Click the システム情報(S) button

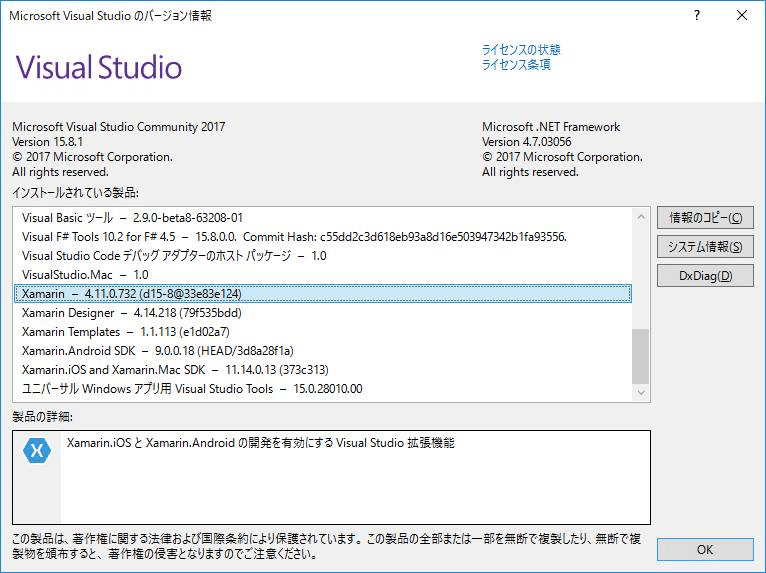pos(705,247)
